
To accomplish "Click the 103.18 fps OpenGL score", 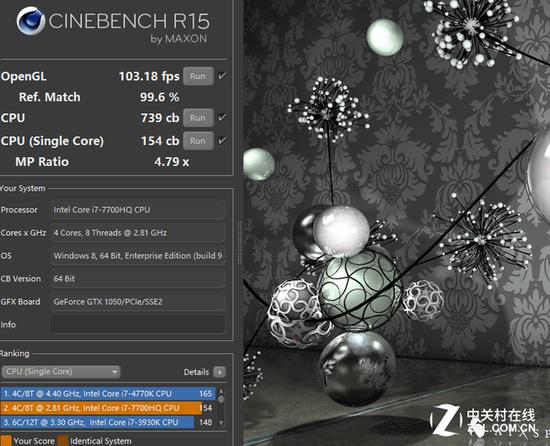I will click(x=149, y=76).
